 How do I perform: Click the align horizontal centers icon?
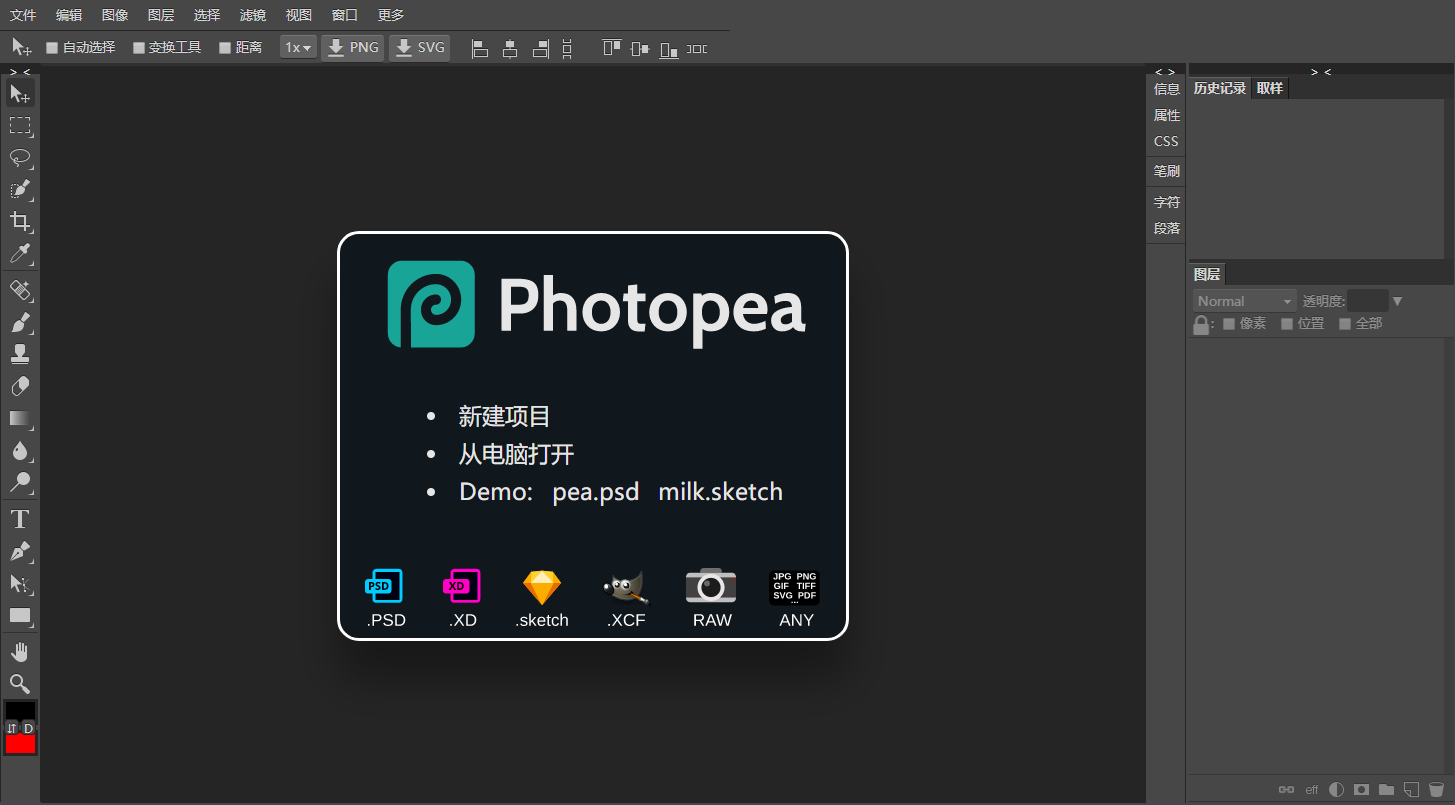[510, 48]
